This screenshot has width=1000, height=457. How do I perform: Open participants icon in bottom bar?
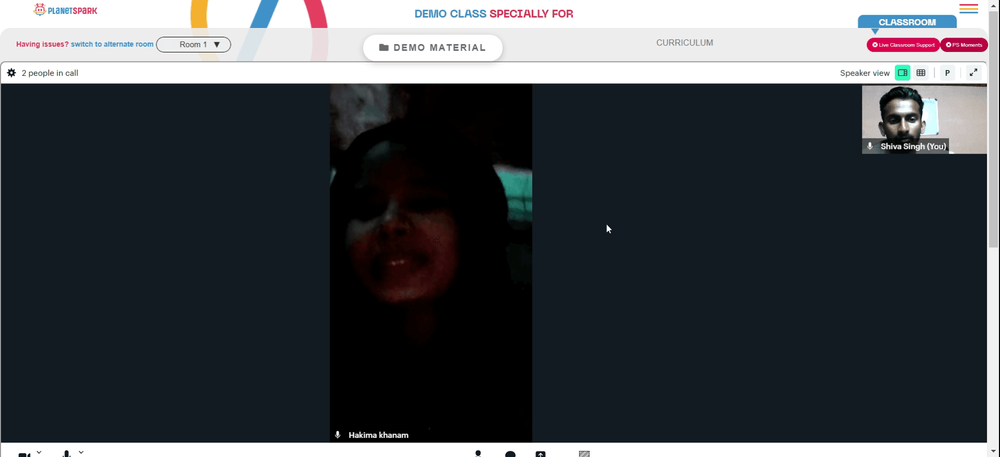(478, 454)
